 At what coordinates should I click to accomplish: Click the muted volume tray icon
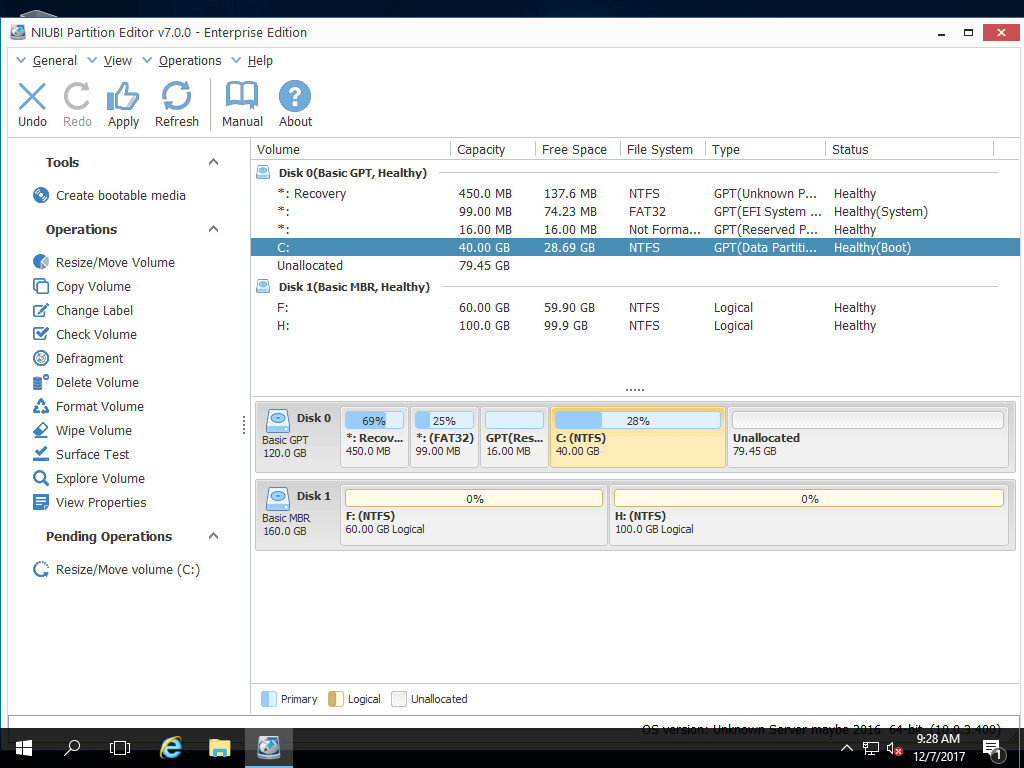[x=894, y=748]
